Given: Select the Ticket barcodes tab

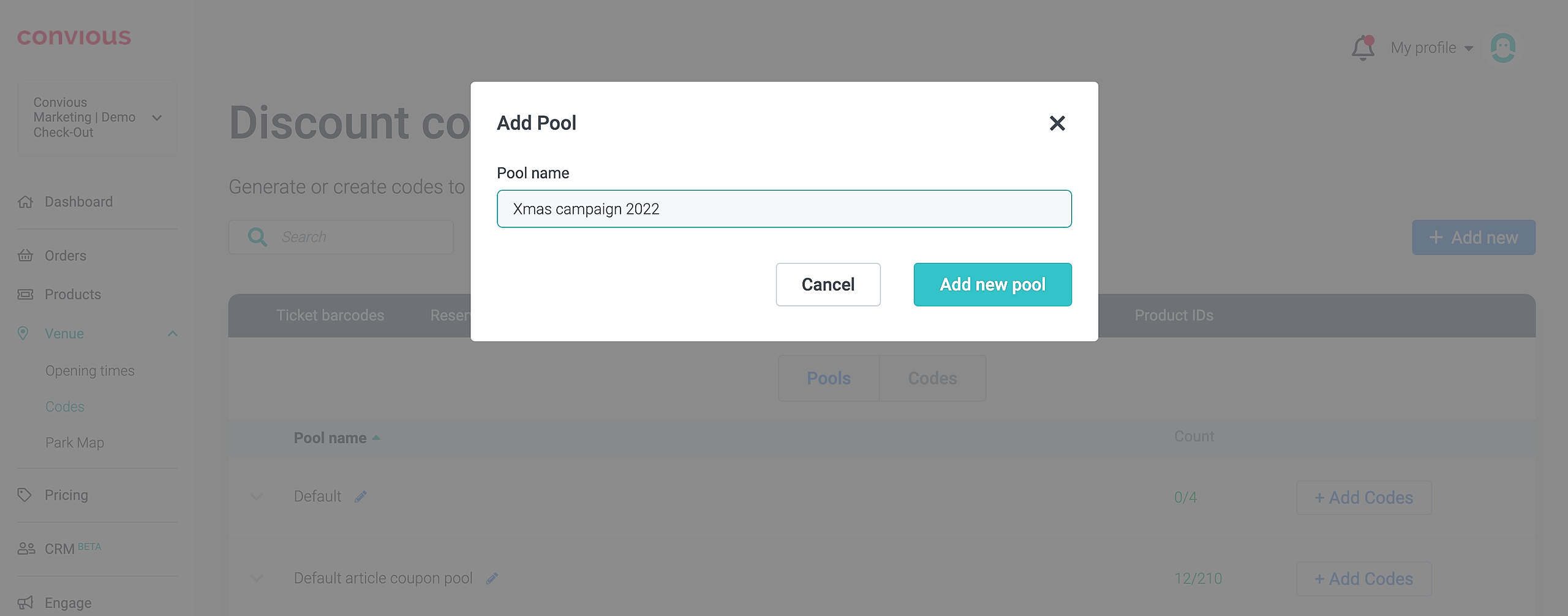Looking at the screenshot, I should click(x=330, y=315).
